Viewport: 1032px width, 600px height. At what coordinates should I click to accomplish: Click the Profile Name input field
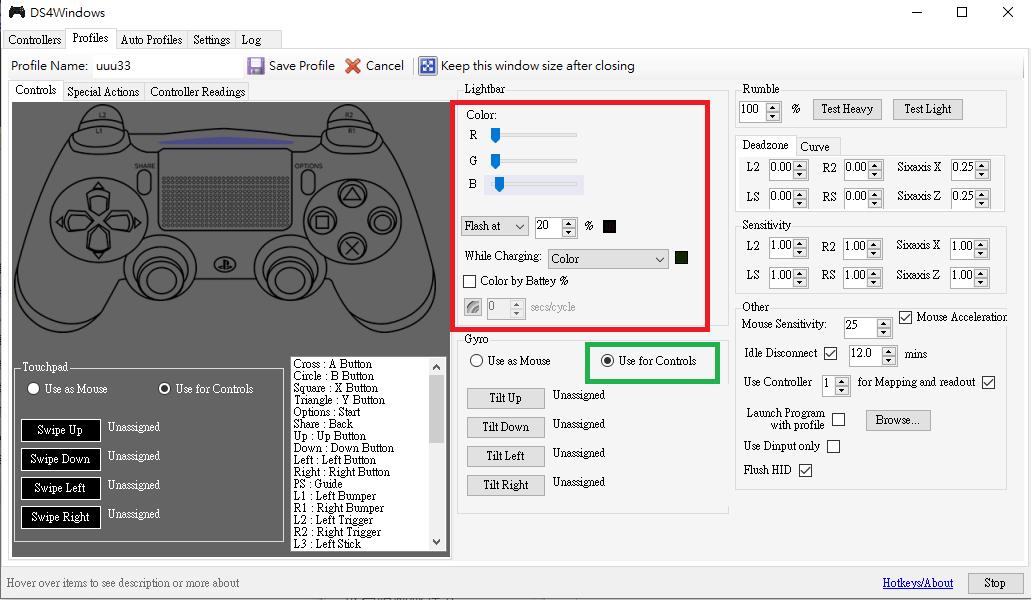tap(167, 66)
